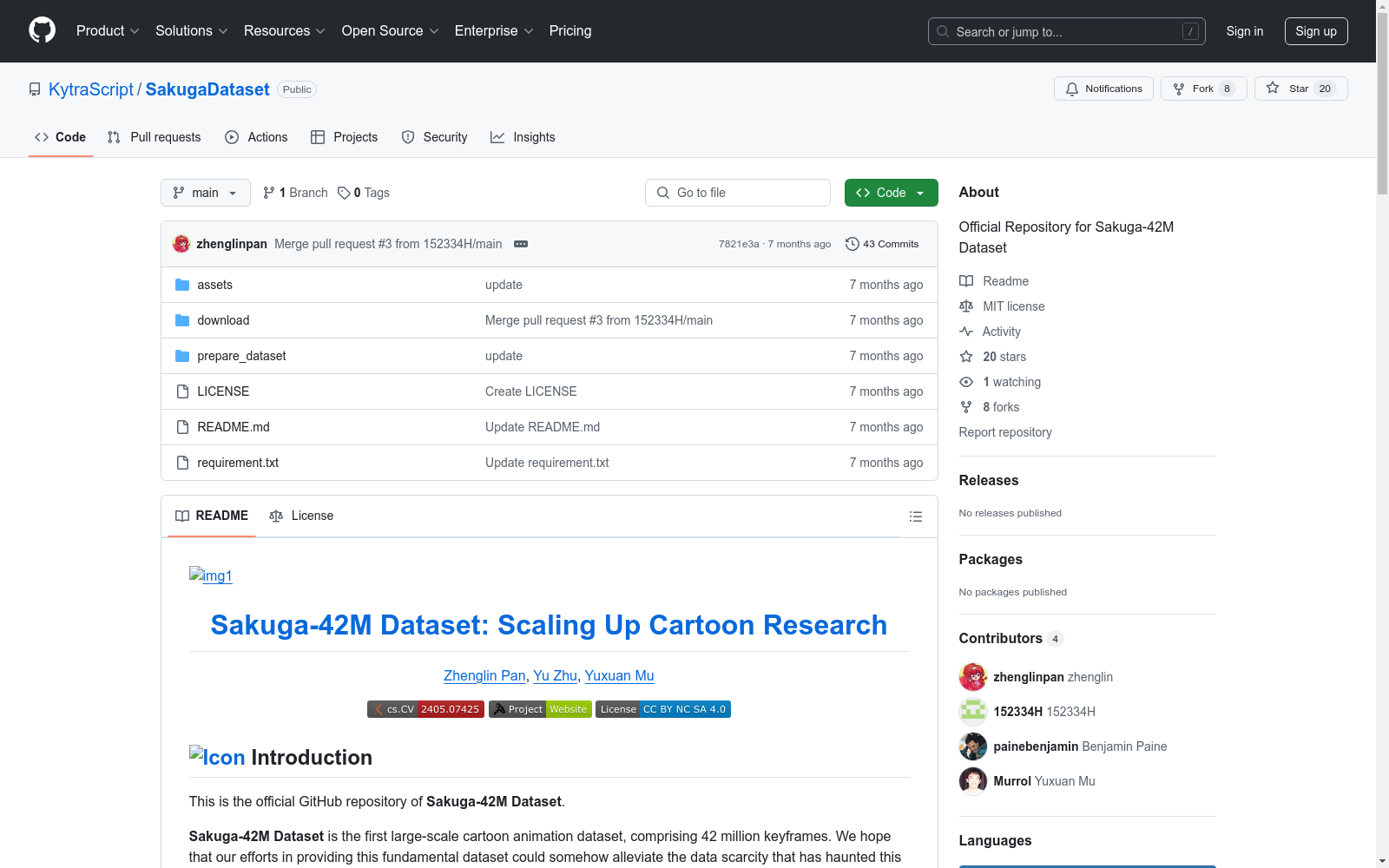Open the KytraScript owner profile
Screen dimensions: 1389x868
91,89
